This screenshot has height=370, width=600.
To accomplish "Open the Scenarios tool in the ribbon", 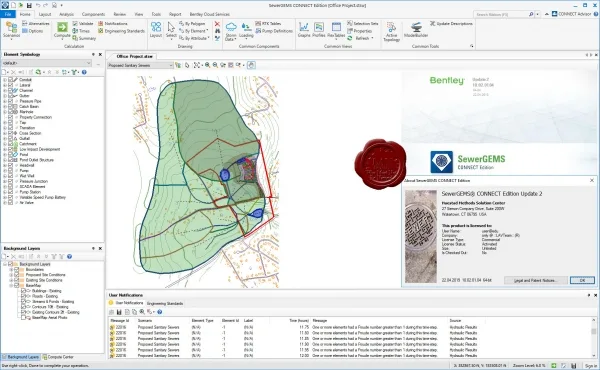I will [11, 30].
